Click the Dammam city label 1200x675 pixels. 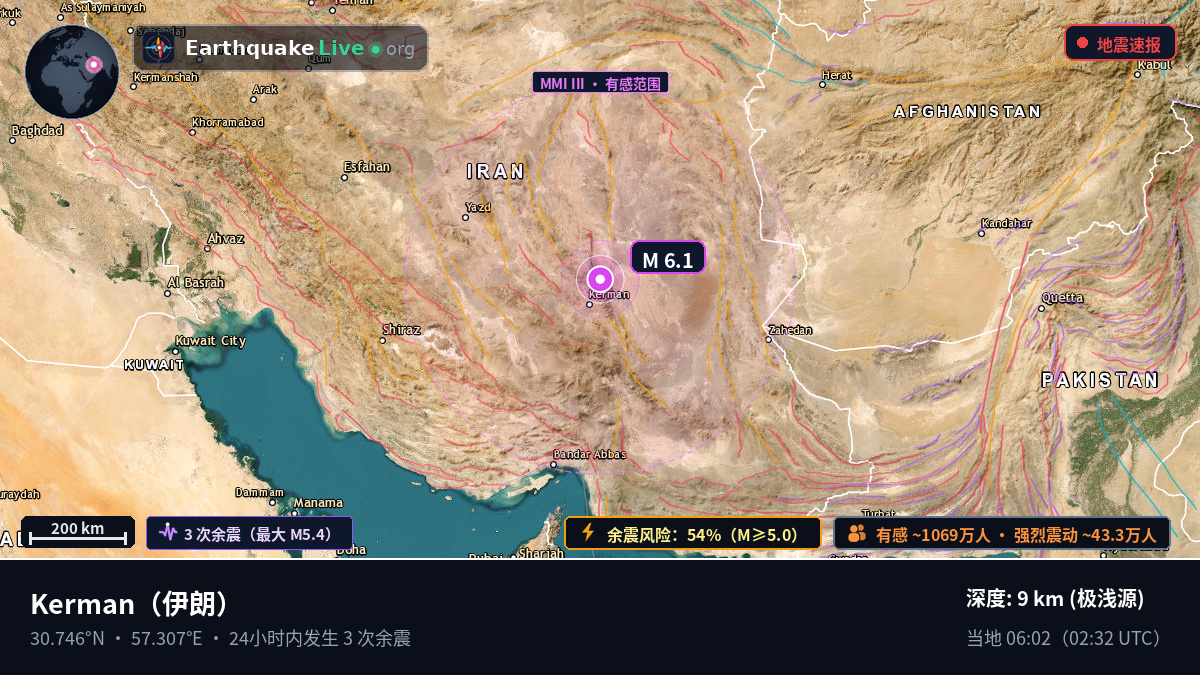pyautogui.click(x=260, y=493)
